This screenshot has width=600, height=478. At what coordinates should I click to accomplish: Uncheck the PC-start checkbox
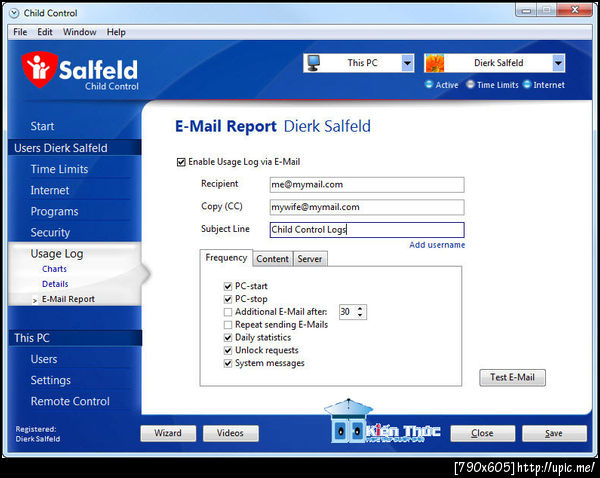pyautogui.click(x=228, y=286)
